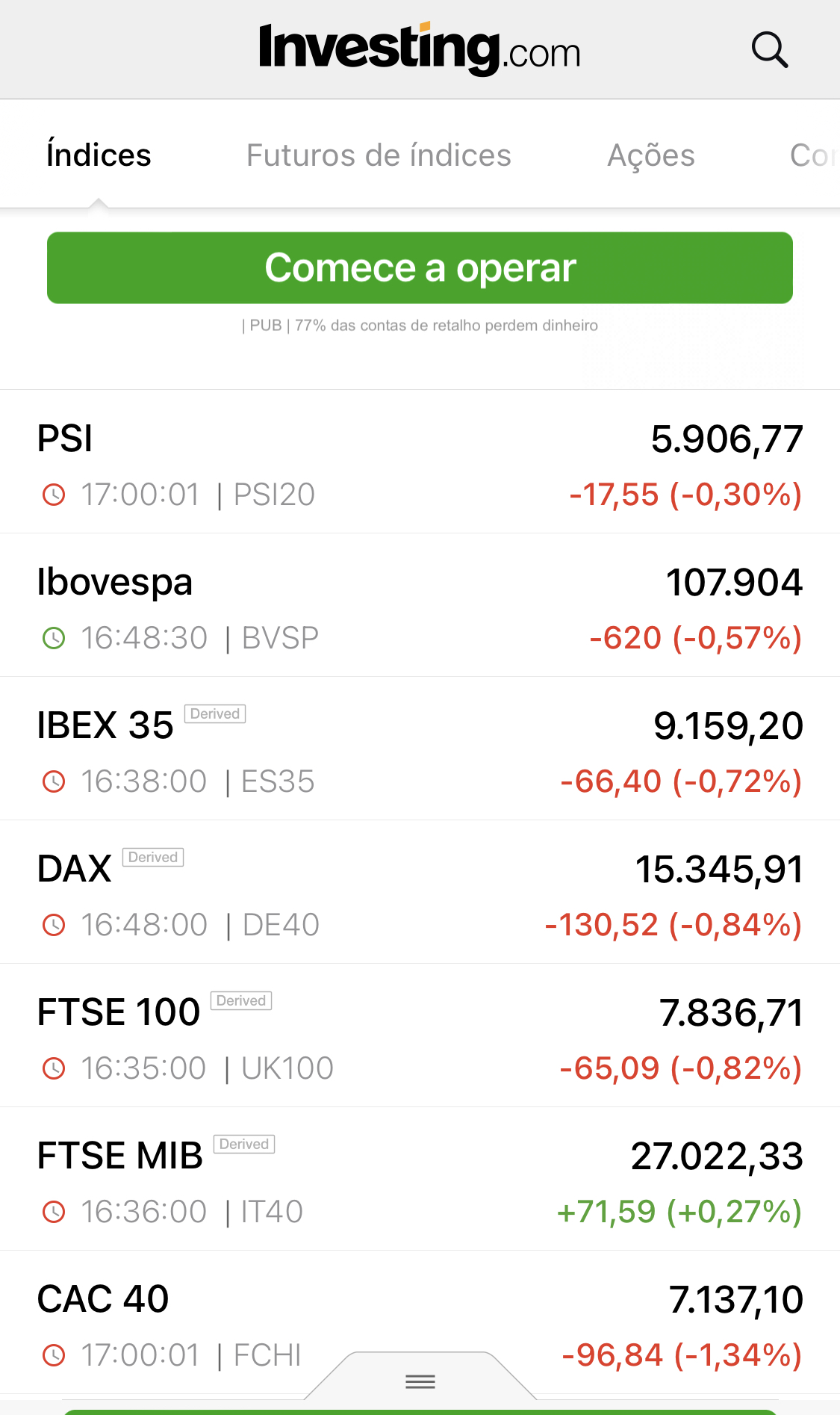Open the PSI index quote
The height and width of the screenshot is (1415, 840).
(66, 439)
